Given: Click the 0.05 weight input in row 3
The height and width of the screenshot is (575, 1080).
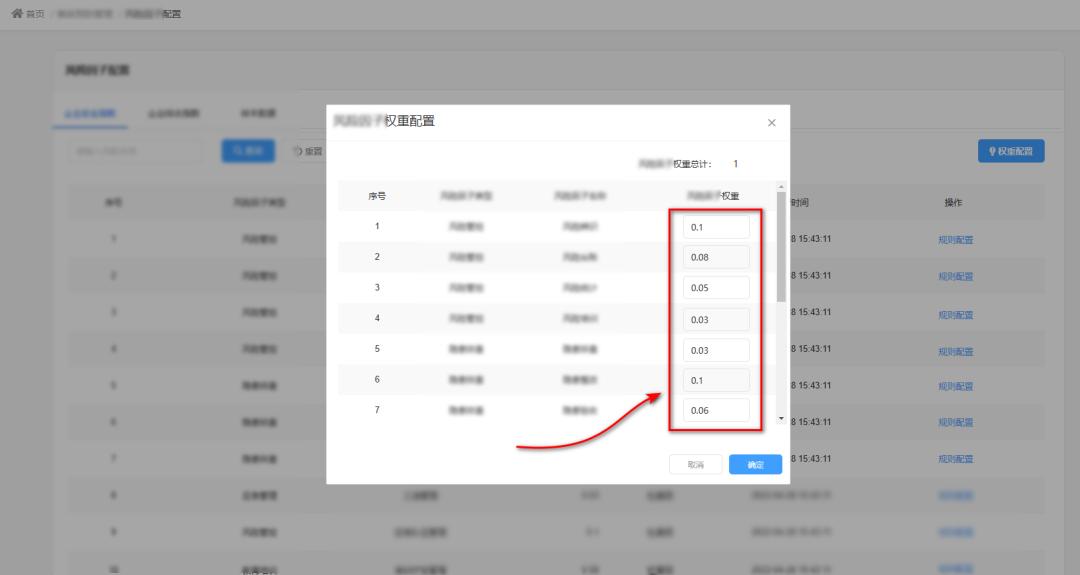Looking at the screenshot, I should (x=716, y=288).
